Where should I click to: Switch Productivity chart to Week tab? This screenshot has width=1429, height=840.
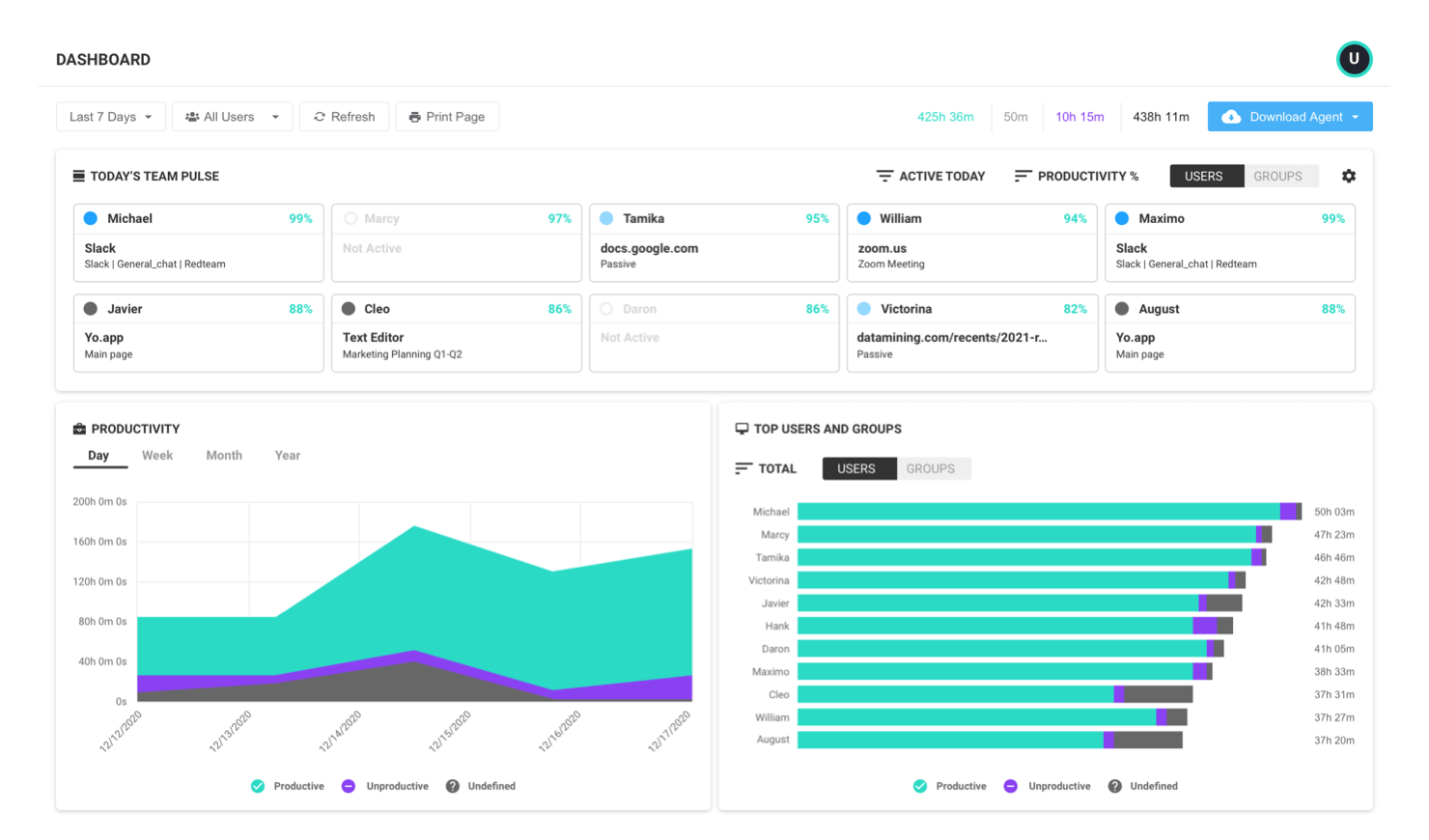(156, 455)
